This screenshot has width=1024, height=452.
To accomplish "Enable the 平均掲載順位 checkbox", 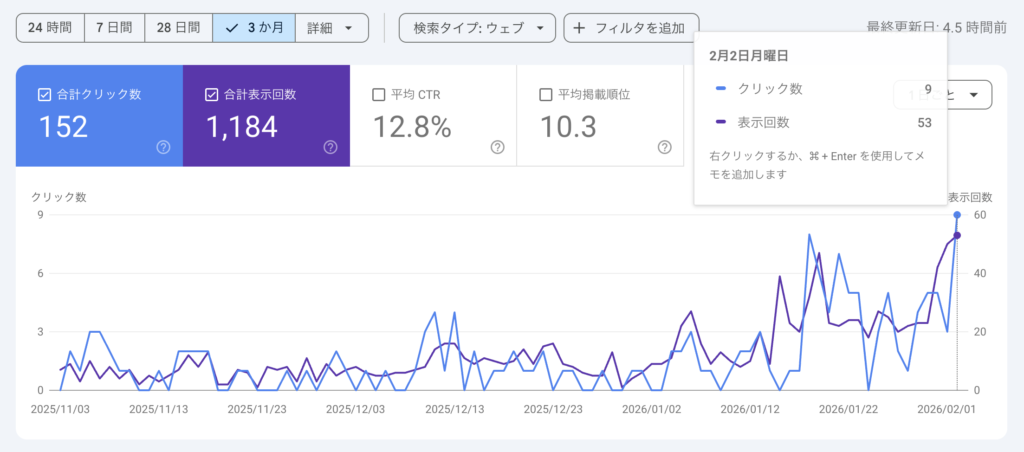I will 546,95.
